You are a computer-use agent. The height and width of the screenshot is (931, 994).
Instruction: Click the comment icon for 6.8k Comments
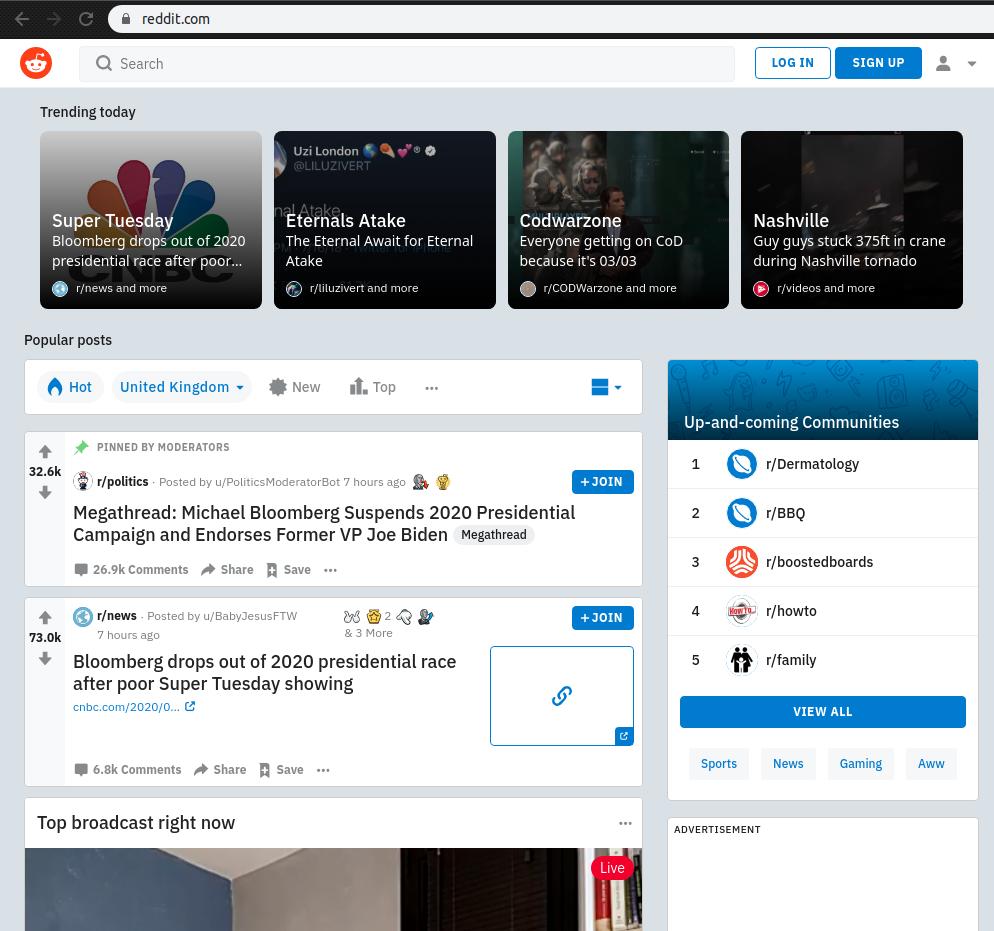[x=81, y=769]
